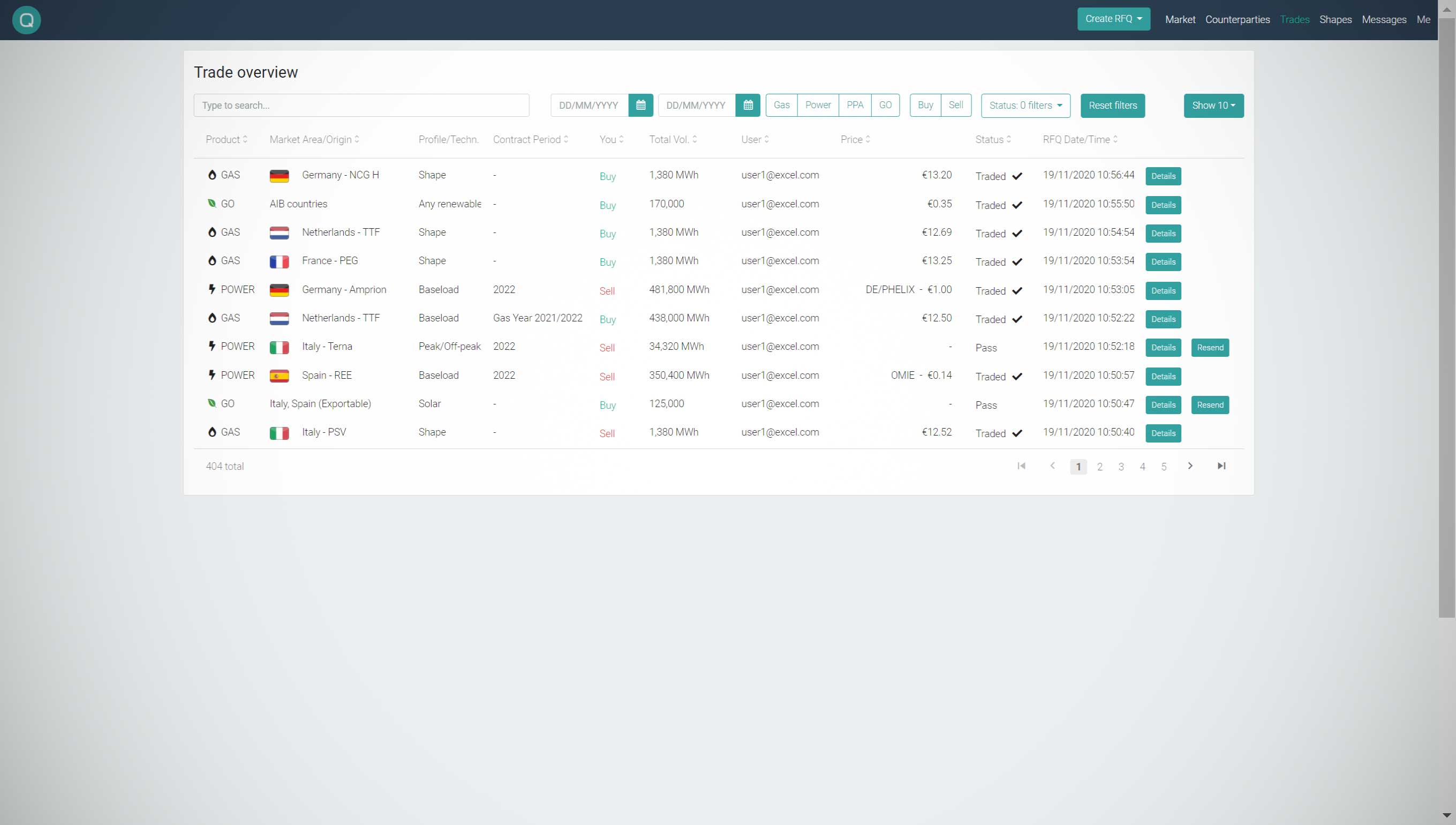The width and height of the screenshot is (1456, 825).
Task: Click the Spanish flag in Spain - REE row
Action: coord(279,376)
